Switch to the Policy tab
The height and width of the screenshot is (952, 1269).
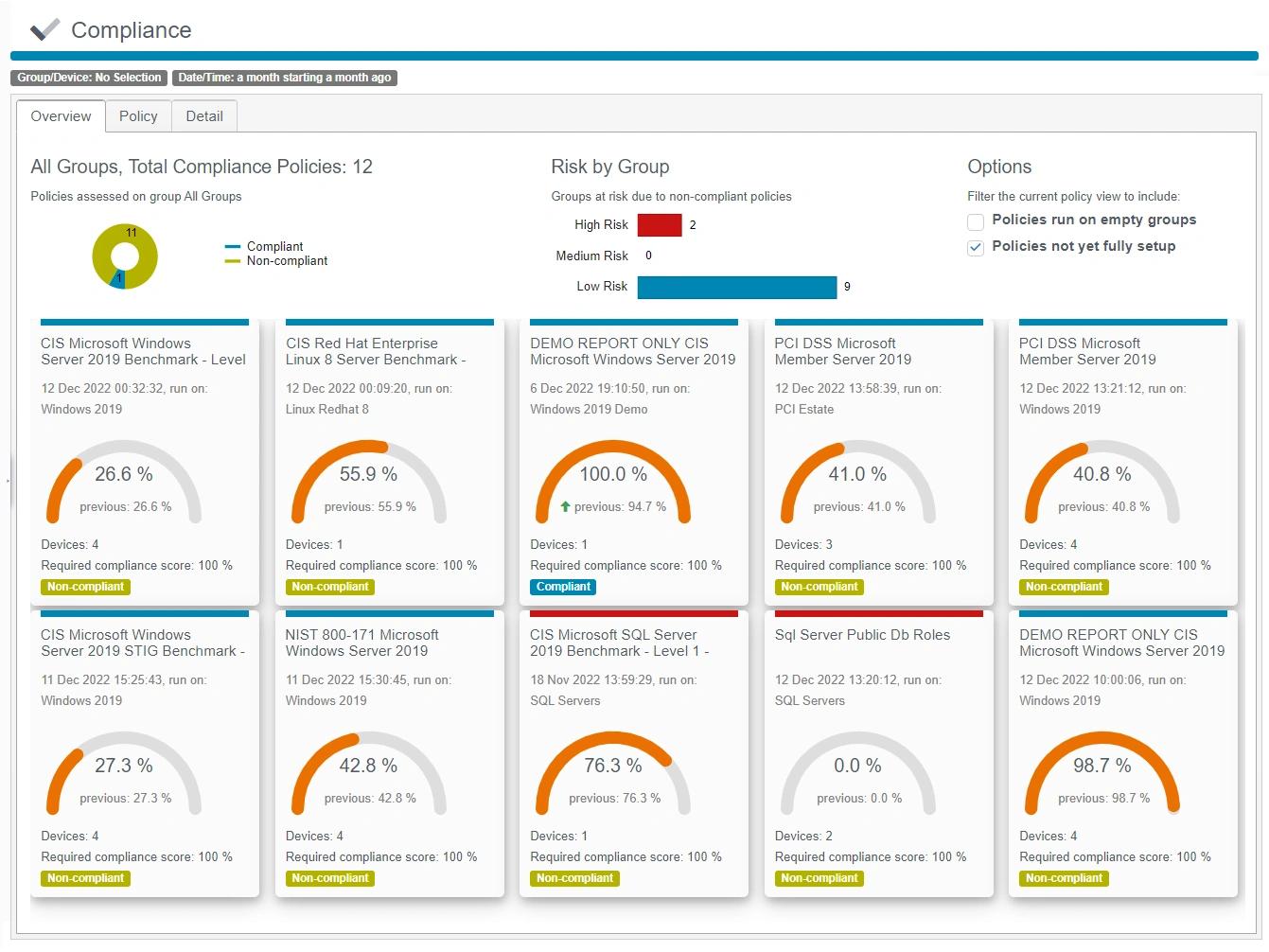[x=137, y=115]
